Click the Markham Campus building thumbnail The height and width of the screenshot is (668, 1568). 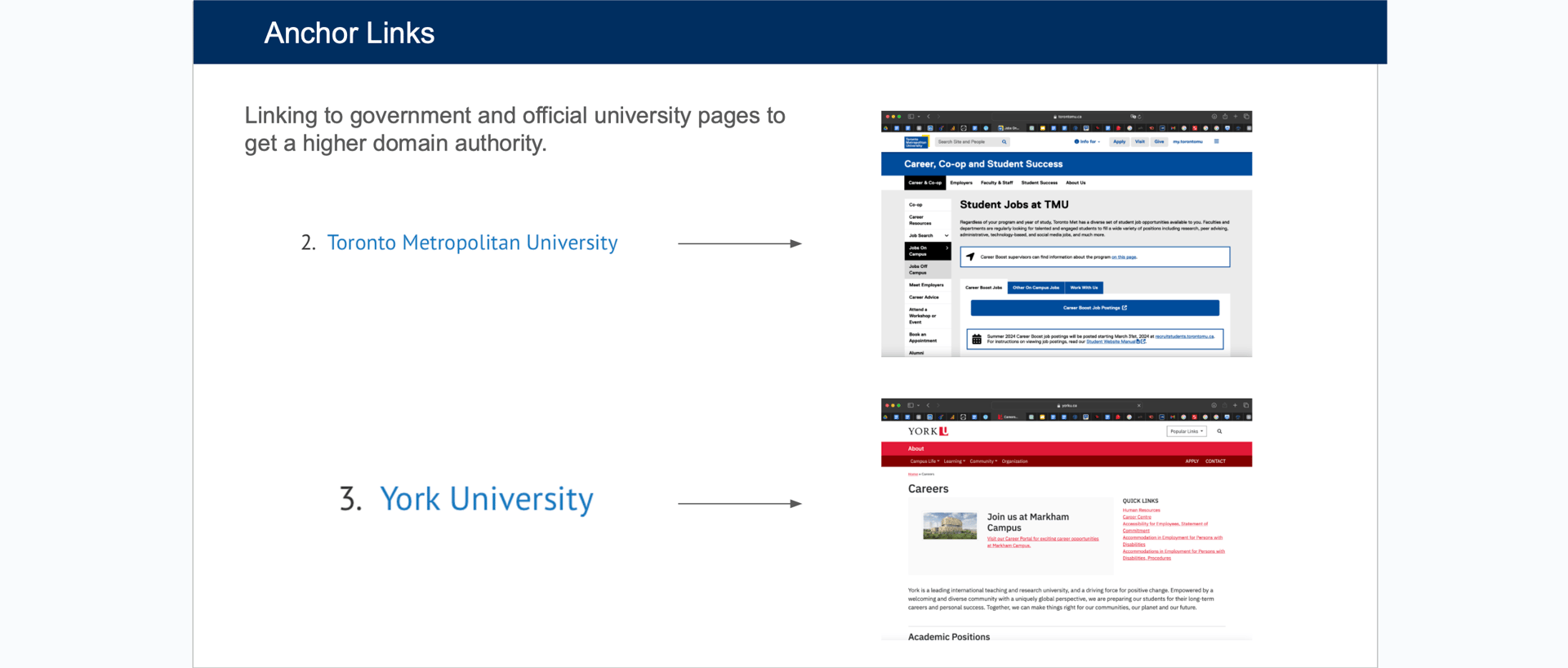[x=950, y=526]
